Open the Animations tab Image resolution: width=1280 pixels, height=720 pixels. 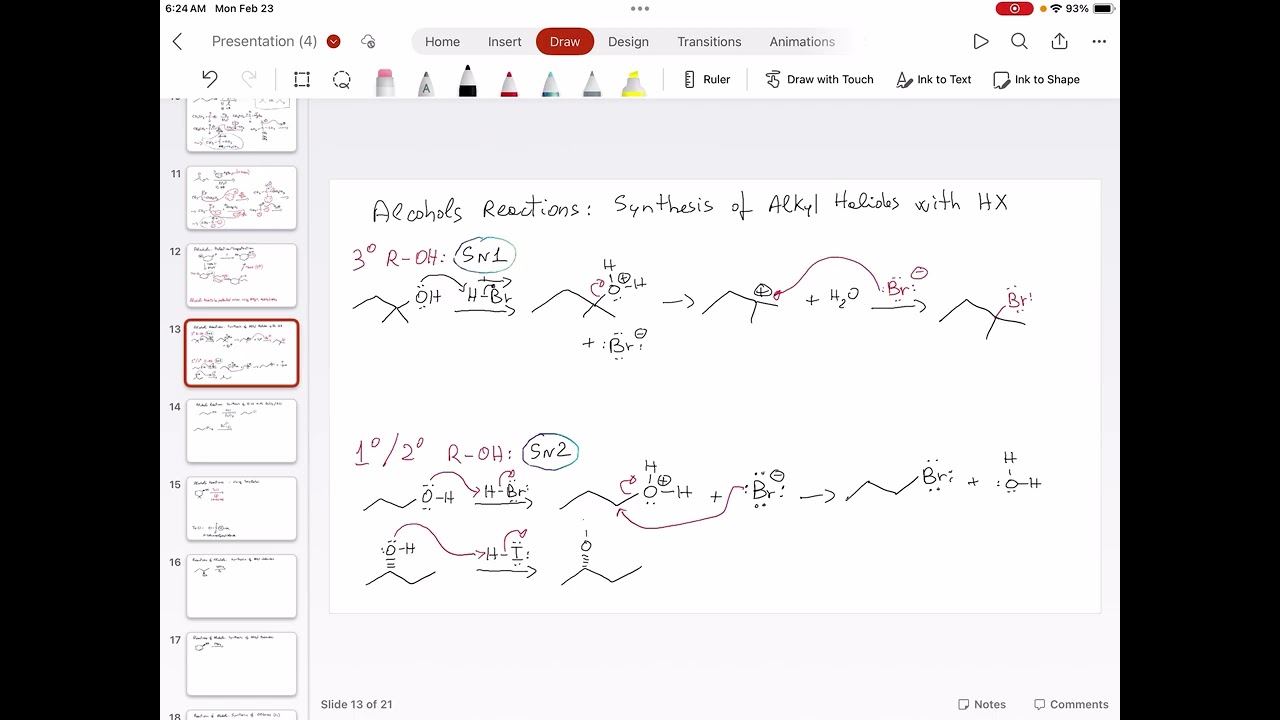tap(802, 41)
